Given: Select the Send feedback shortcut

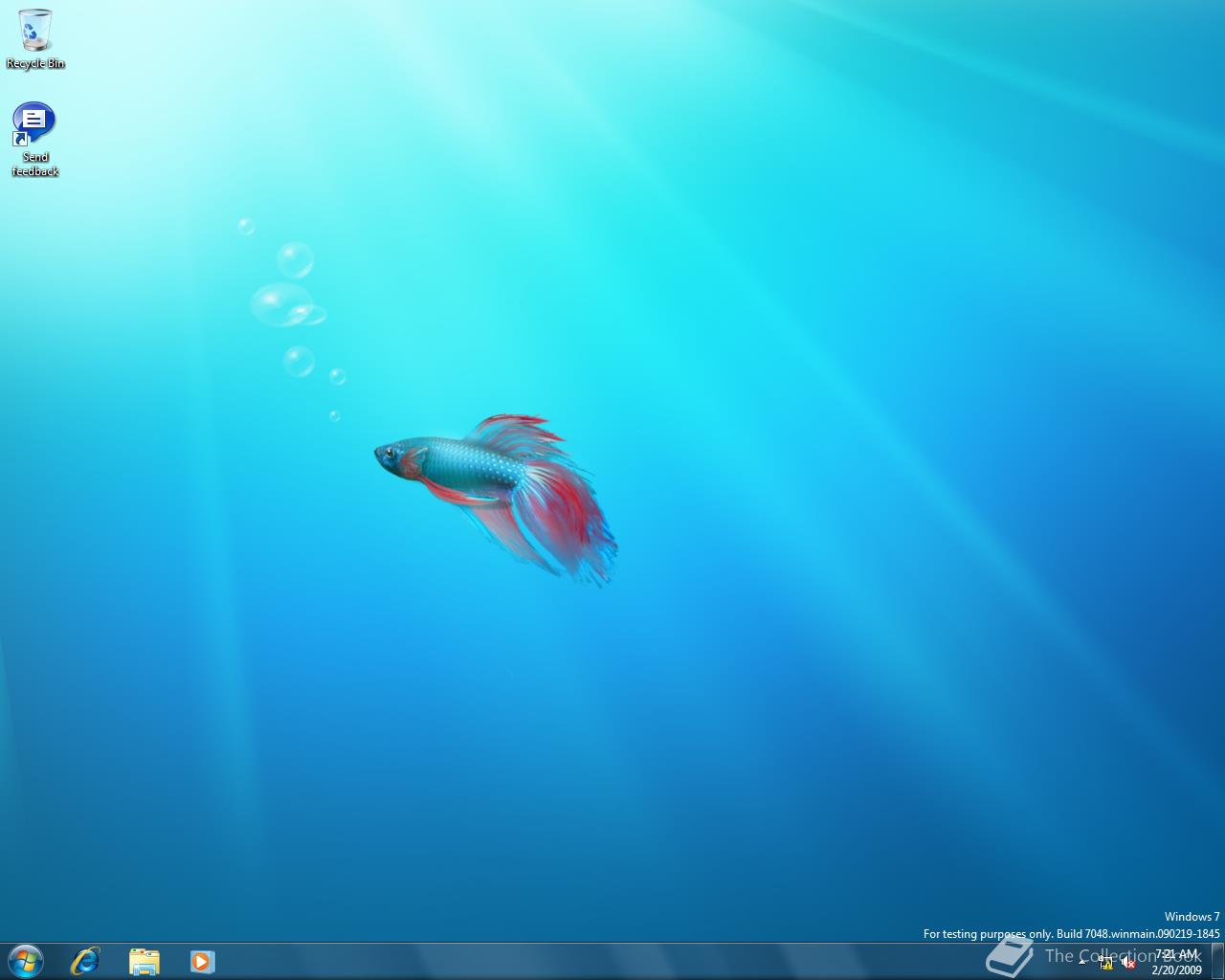Looking at the screenshot, I should click(x=35, y=140).
